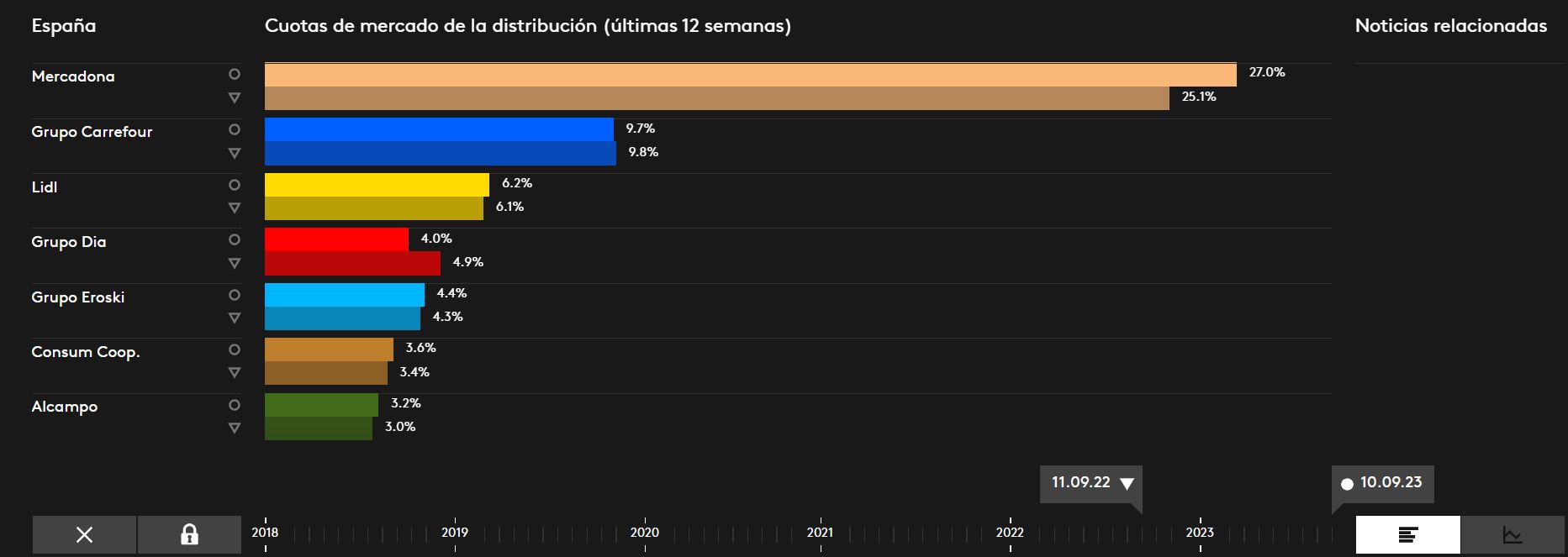This screenshot has width=1568, height=557.
Task: Toggle the triangle marker for Consum Coop.
Action: [235, 373]
